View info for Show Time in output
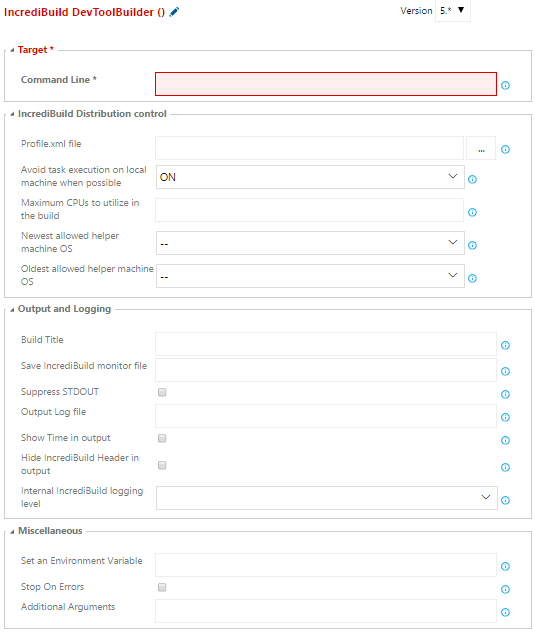The height and width of the screenshot is (634, 535). coord(505,440)
